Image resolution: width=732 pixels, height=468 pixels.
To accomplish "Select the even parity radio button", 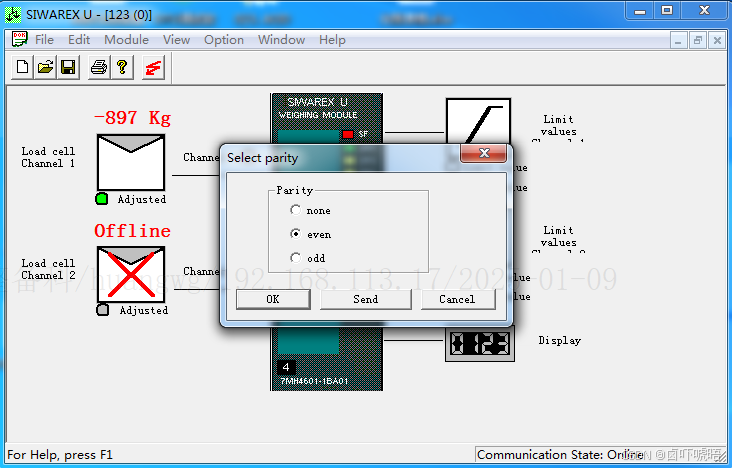I will 296,234.
